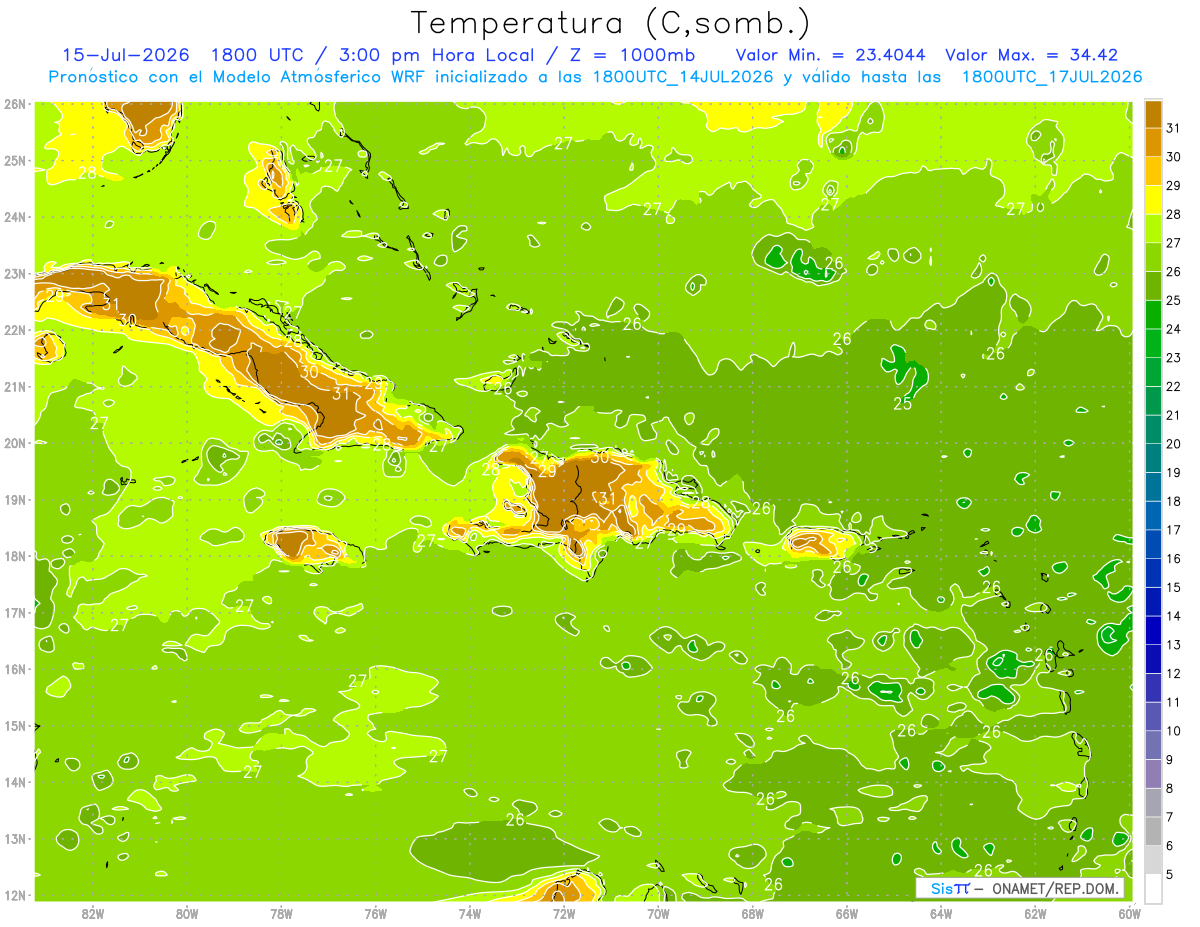Click the '25N' latitude axis label

tap(15, 160)
